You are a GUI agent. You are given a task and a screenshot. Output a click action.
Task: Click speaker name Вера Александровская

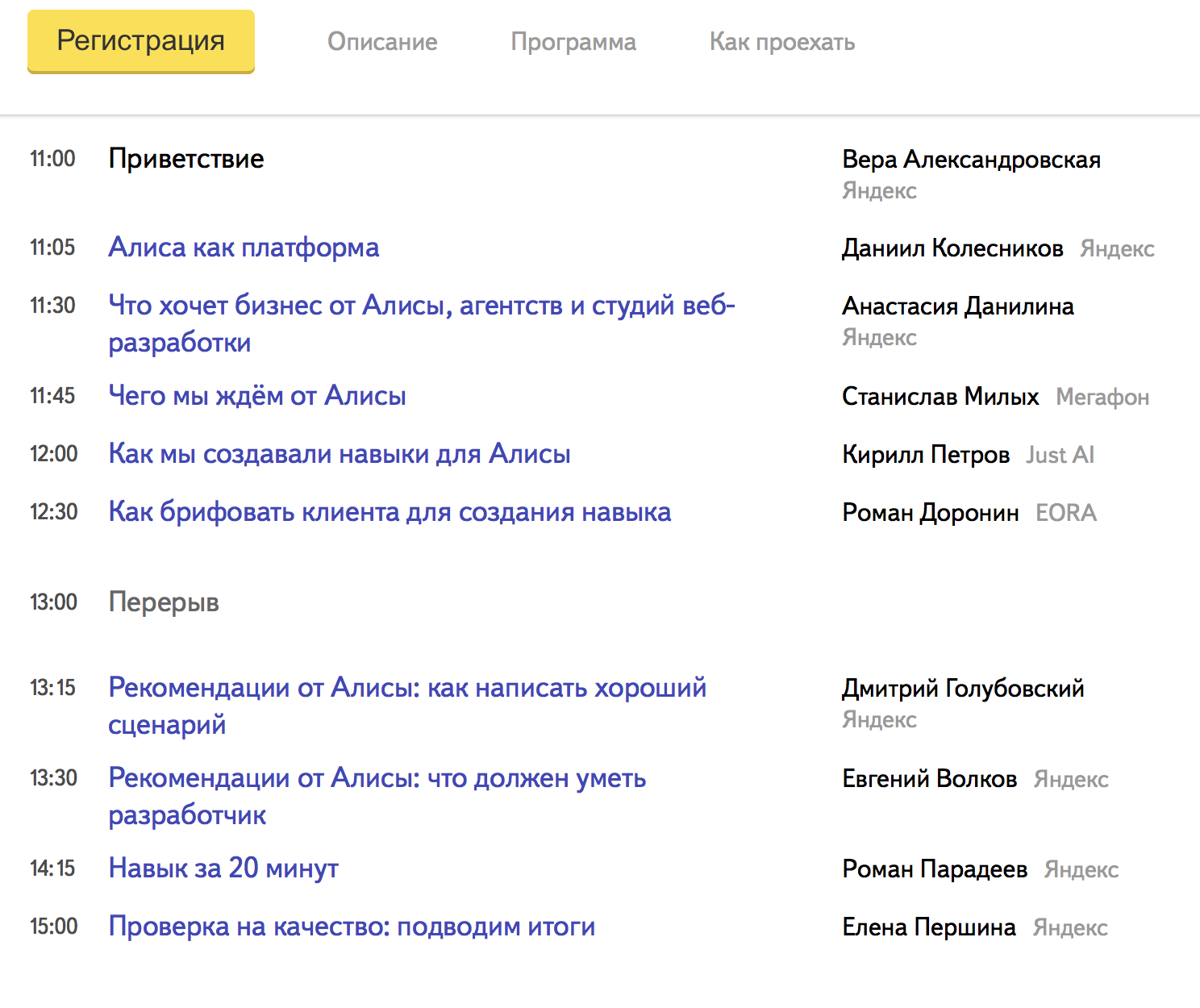point(971,160)
